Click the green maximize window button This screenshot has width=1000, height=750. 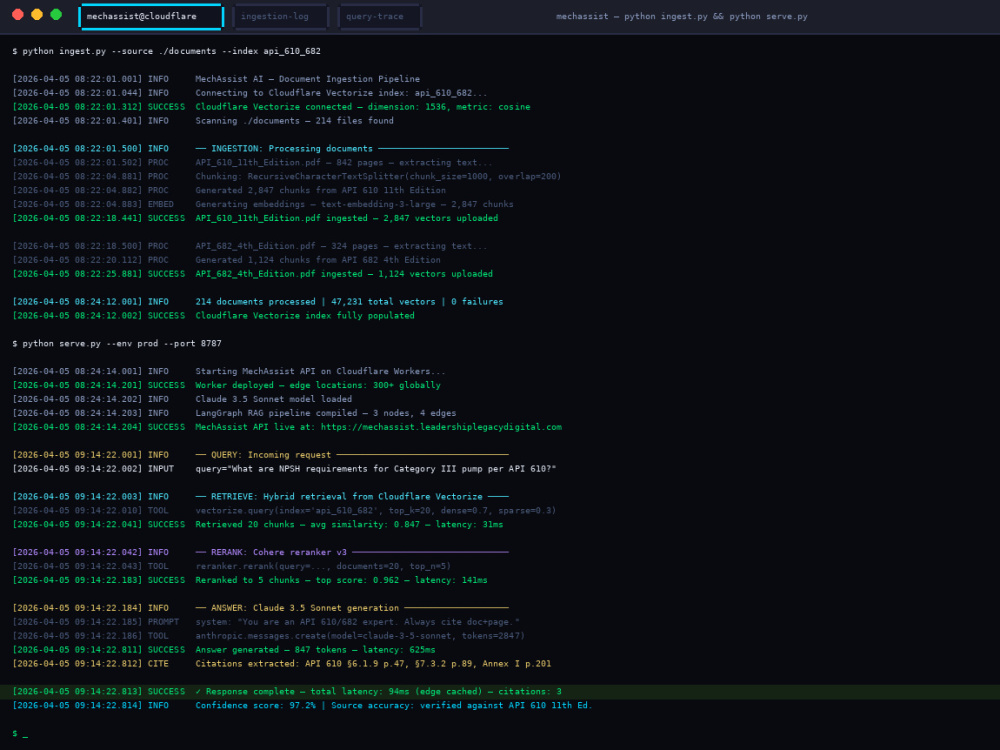pyautogui.click(x=56, y=15)
